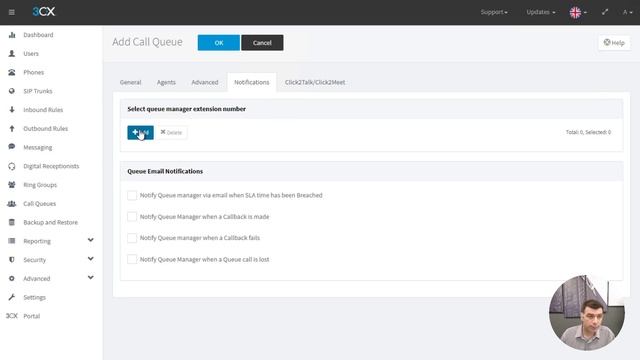Switch to the Agents tab
640x360 pixels.
(166, 82)
